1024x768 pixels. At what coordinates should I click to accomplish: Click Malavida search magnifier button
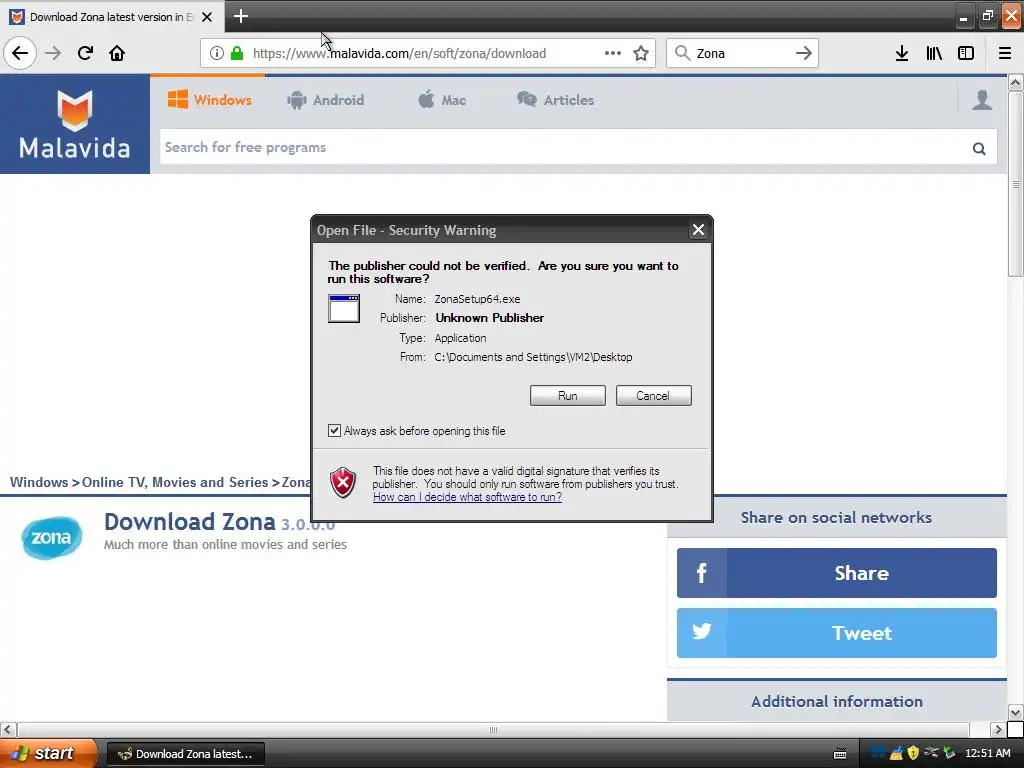click(979, 148)
